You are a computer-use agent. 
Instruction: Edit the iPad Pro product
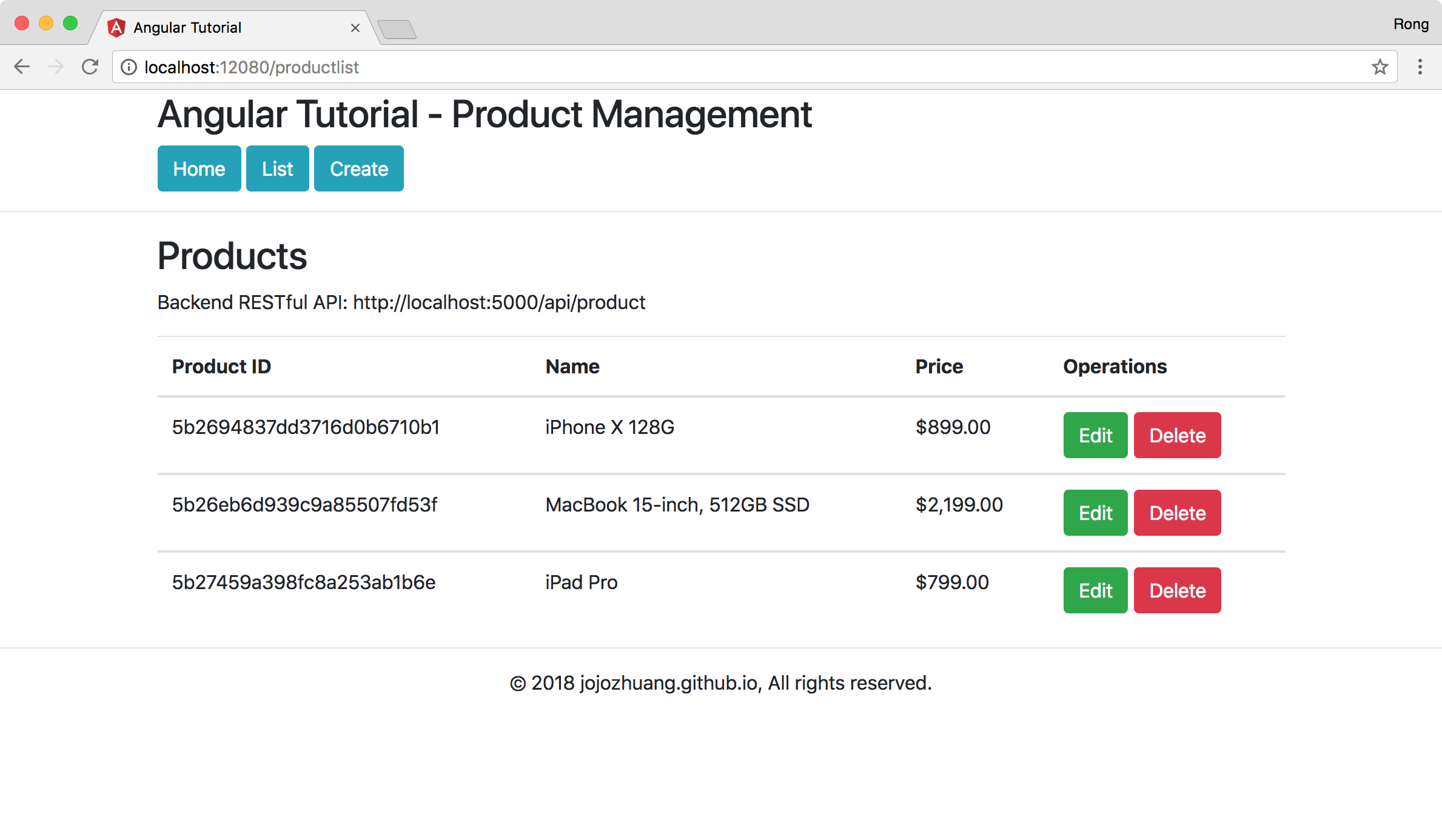1095,590
